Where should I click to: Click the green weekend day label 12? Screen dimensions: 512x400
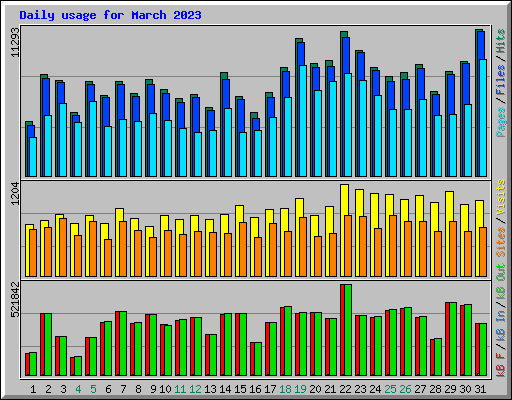195,389
